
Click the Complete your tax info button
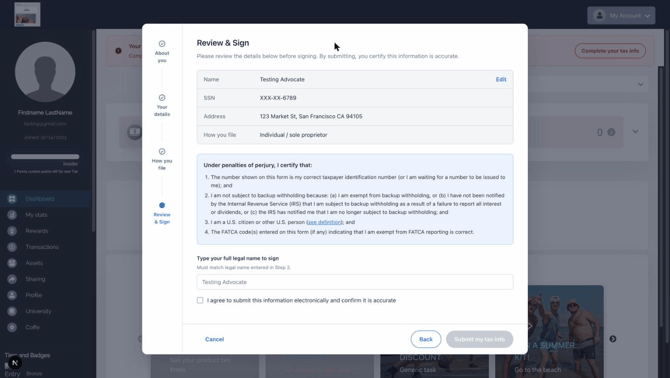[x=610, y=51]
